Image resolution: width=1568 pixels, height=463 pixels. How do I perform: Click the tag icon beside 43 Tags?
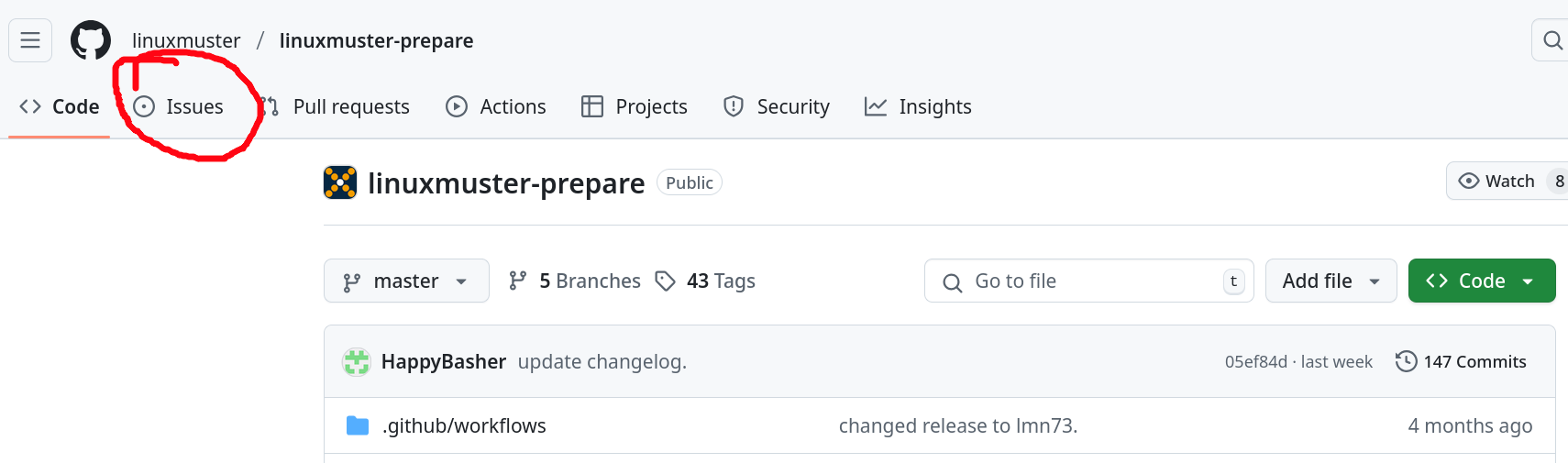(x=666, y=281)
